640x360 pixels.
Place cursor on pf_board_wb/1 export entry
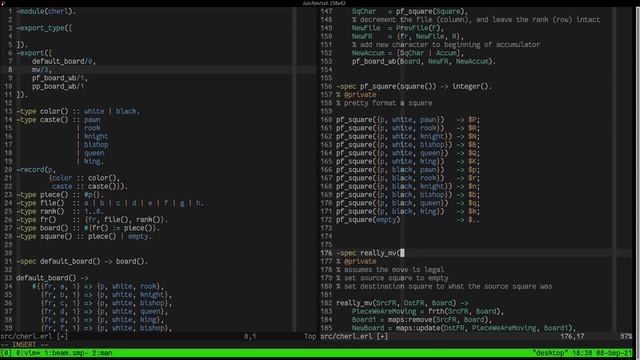click(60, 78)
